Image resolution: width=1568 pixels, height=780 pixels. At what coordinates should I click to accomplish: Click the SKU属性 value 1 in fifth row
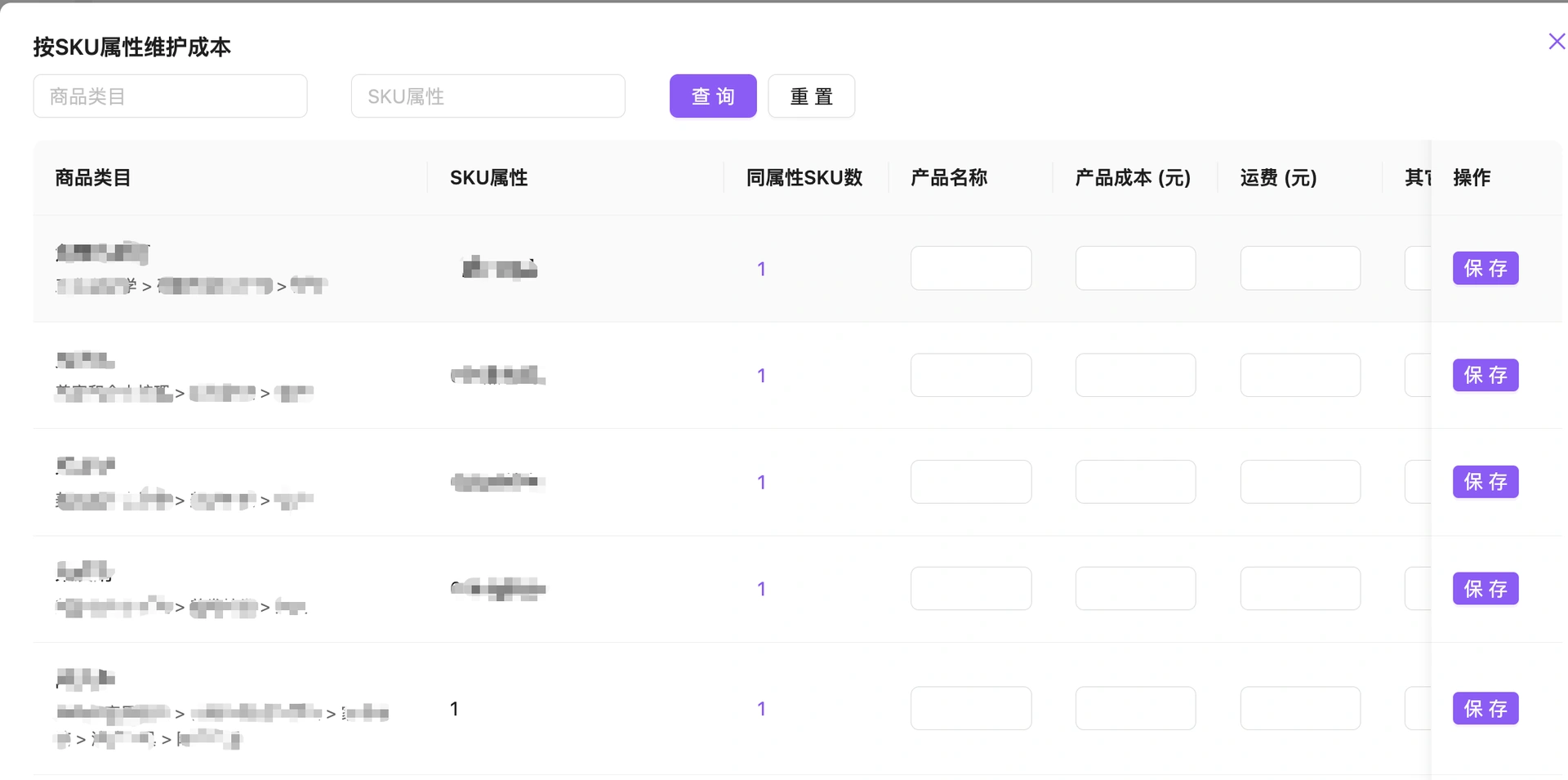pyautogui.click(x=454, y=709)
